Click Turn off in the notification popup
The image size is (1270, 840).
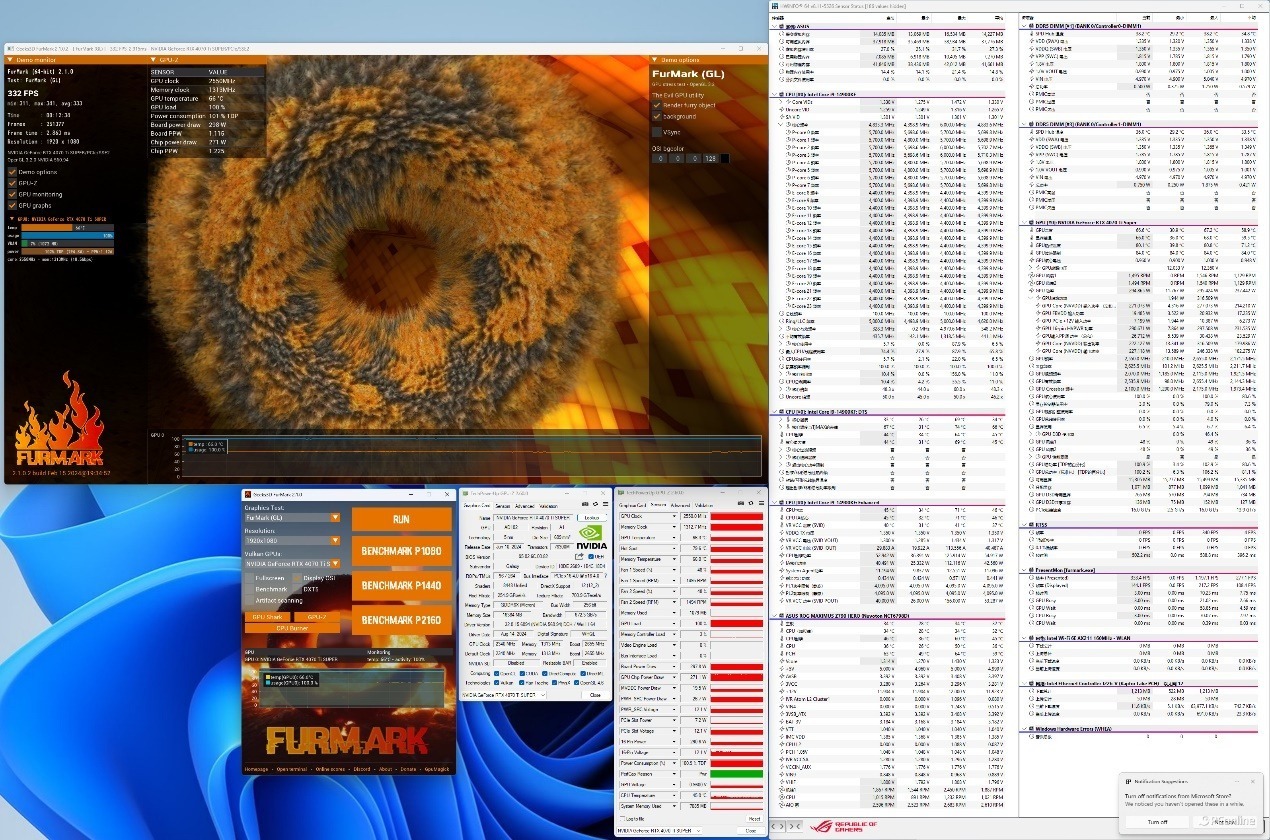(1157, 821)
